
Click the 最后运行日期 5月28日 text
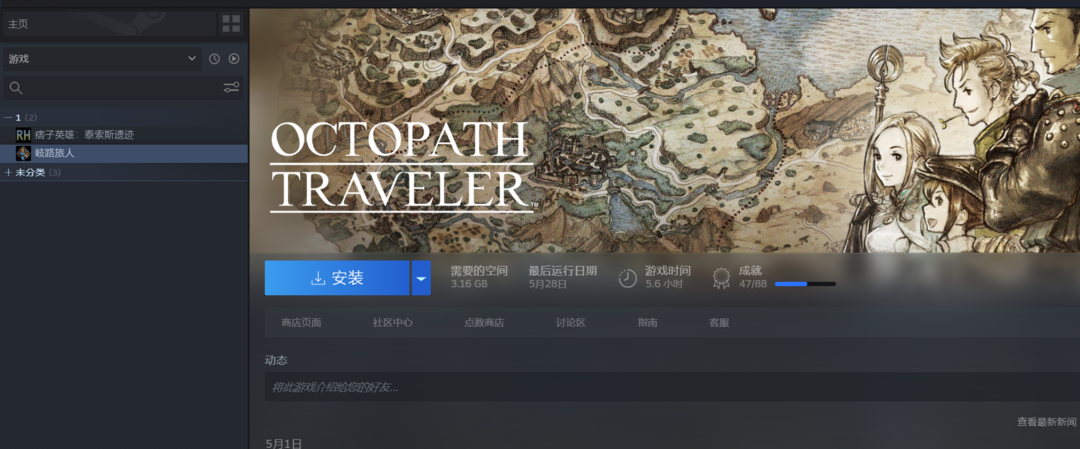[x=563, y=277]
